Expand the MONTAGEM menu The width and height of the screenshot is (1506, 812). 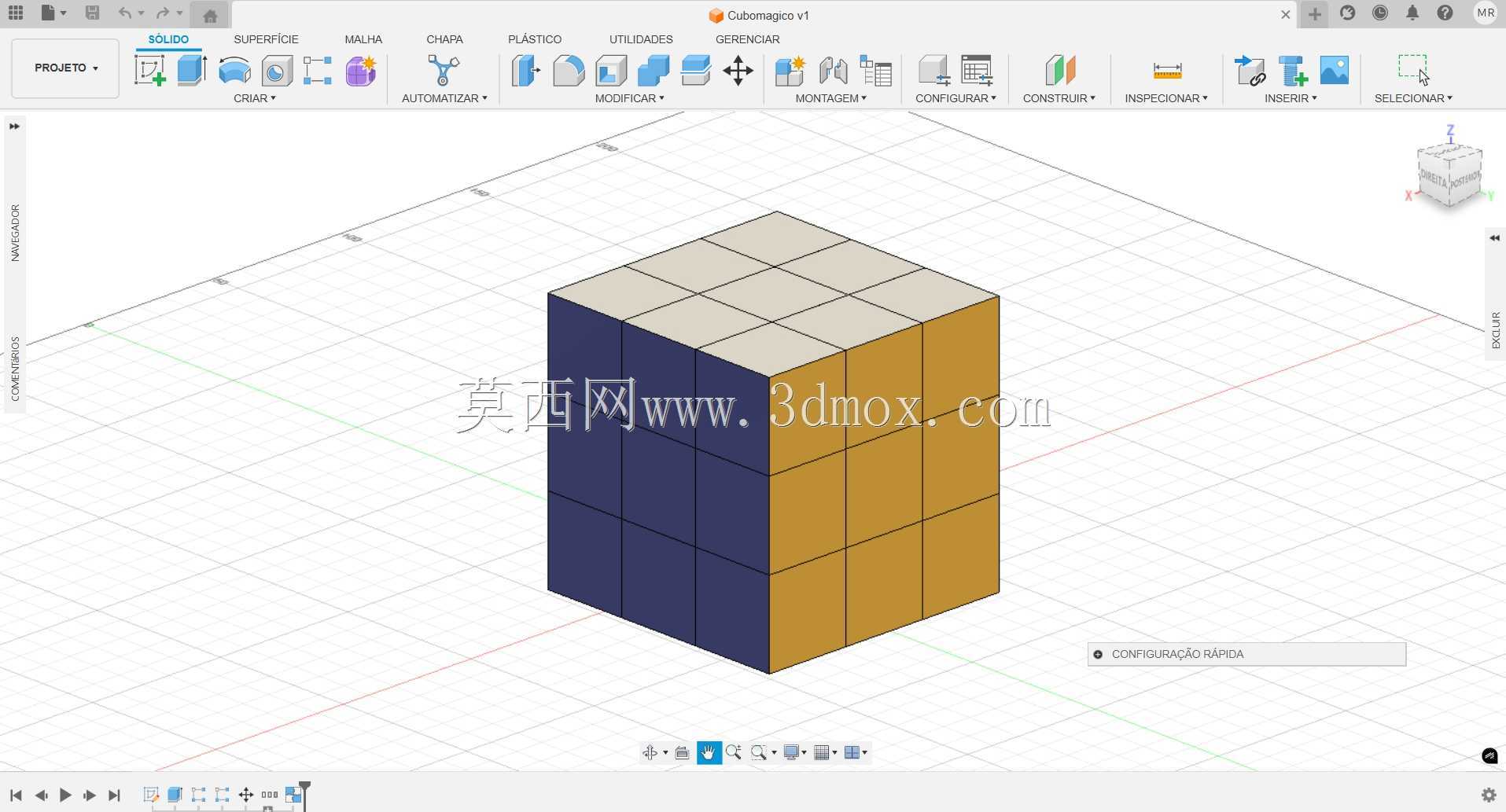pos(831,98)
